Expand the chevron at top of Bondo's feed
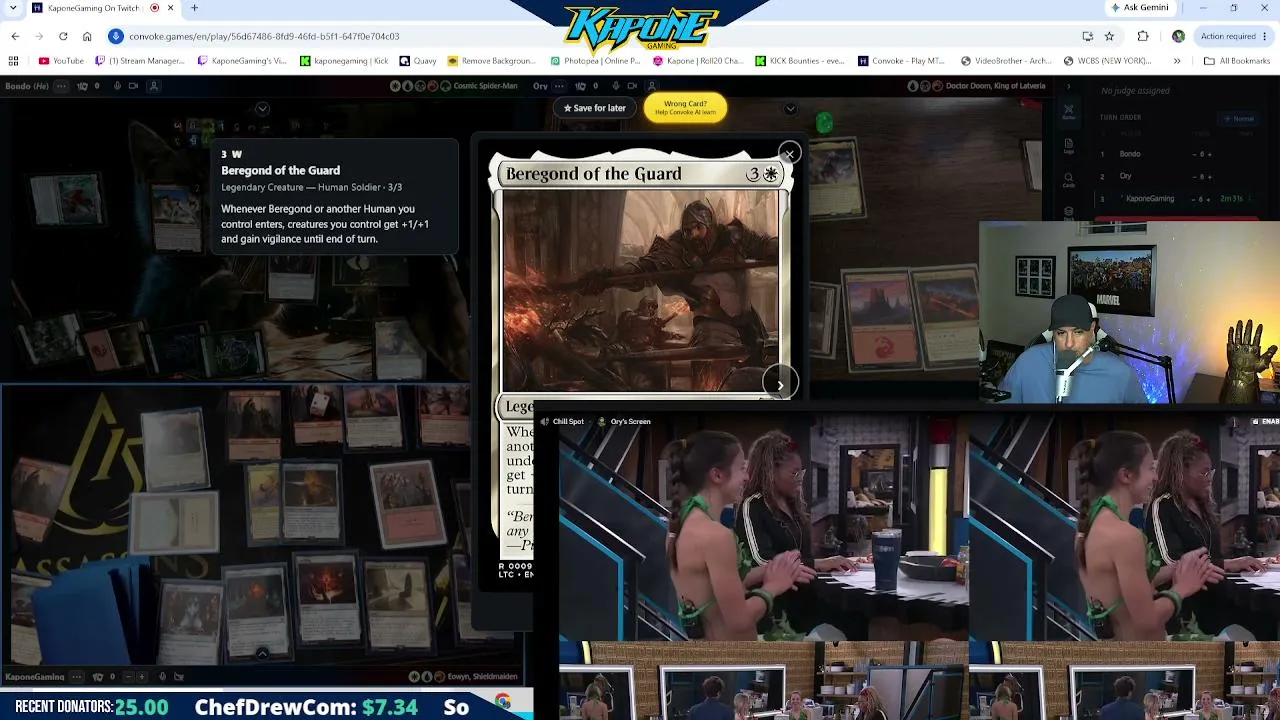This screenshot has width=1280, height=720. 262,108
